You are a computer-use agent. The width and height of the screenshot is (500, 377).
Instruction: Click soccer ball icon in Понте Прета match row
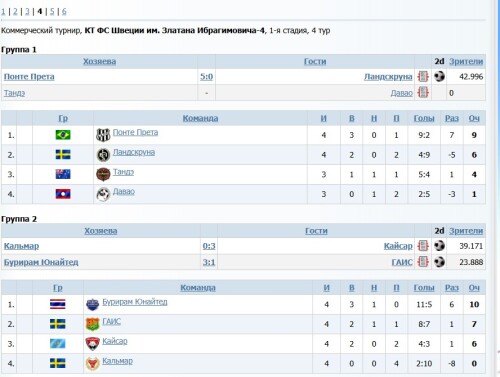439,77
